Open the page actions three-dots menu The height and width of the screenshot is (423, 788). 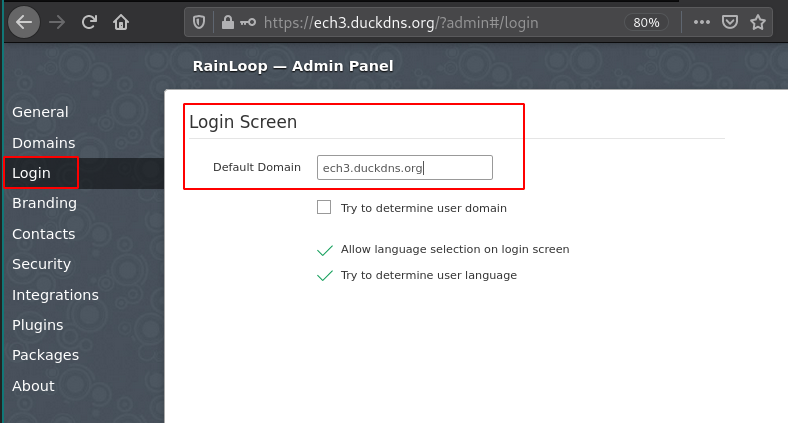(x=702, y=23)
